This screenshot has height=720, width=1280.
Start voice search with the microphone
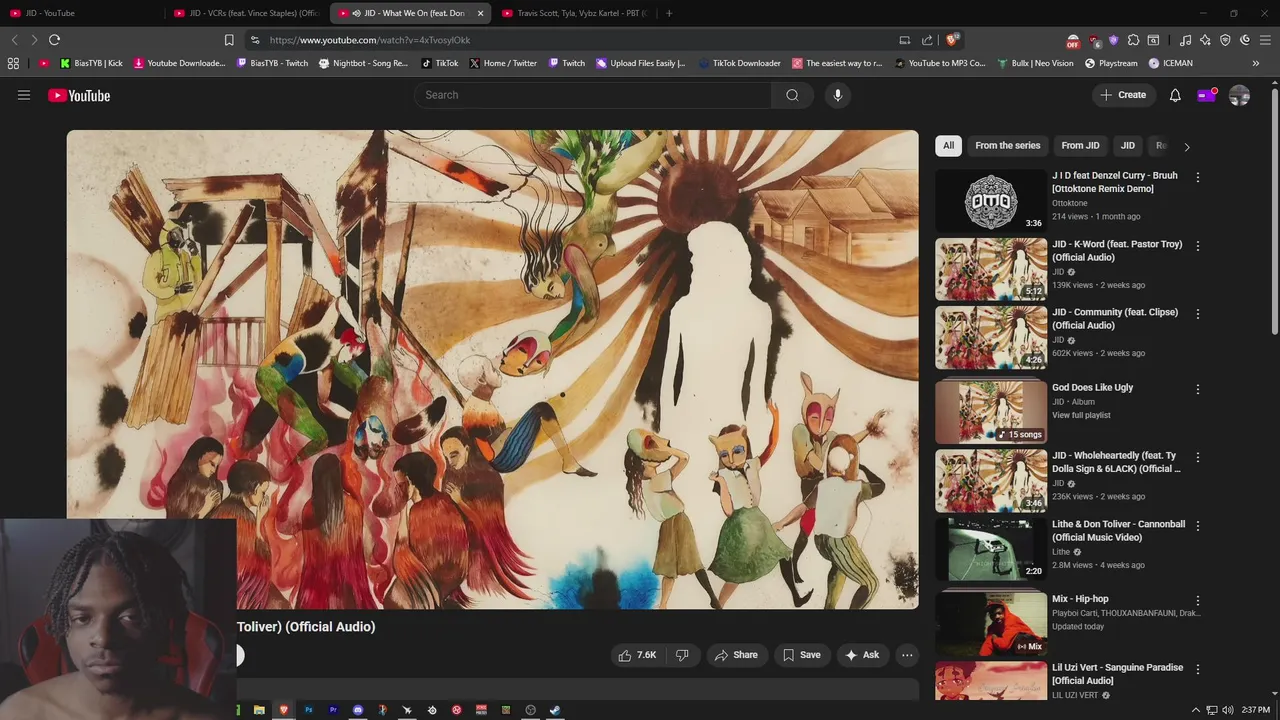click(x=838, y=95)
